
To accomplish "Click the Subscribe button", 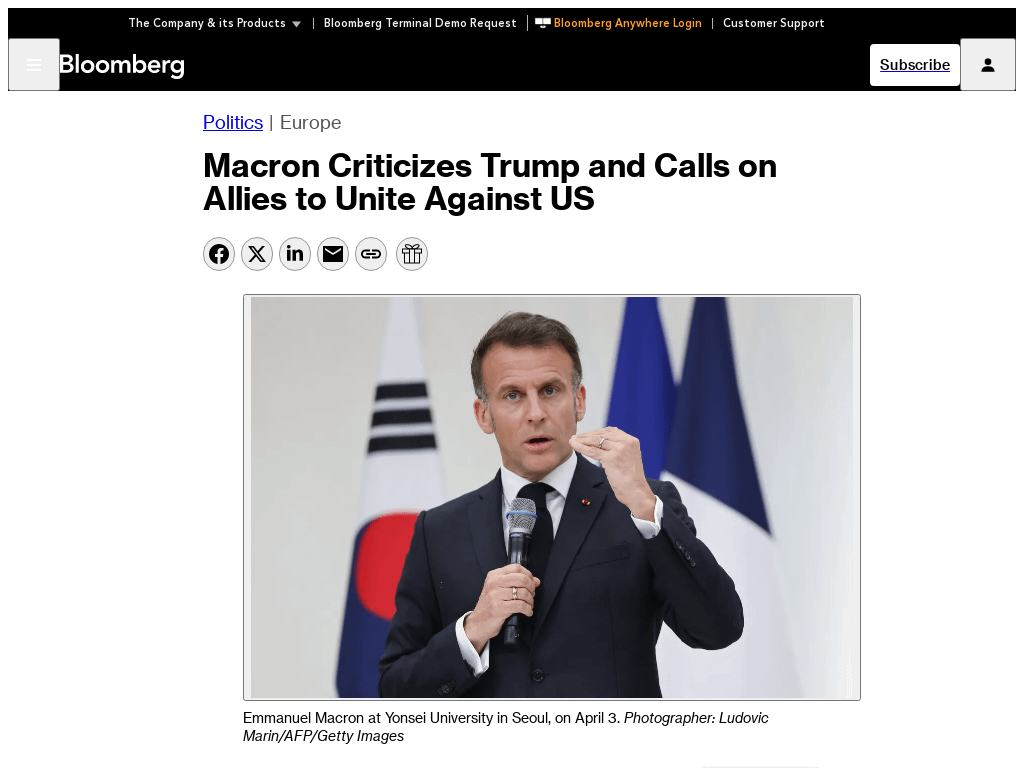I will (914, 65).
